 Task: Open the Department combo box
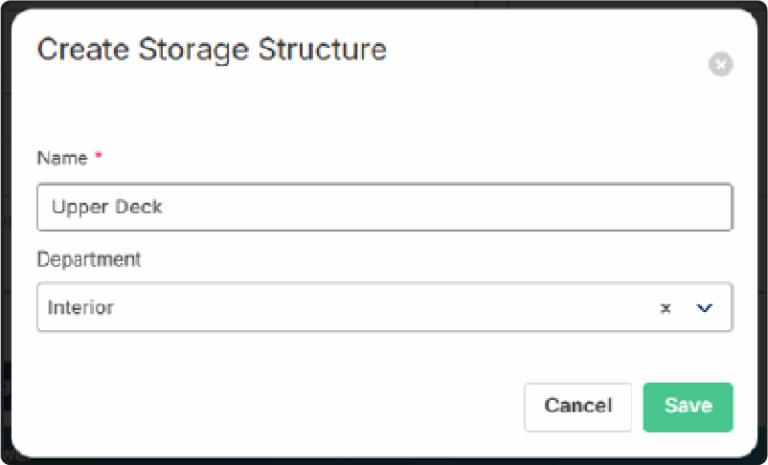(384, 307)
